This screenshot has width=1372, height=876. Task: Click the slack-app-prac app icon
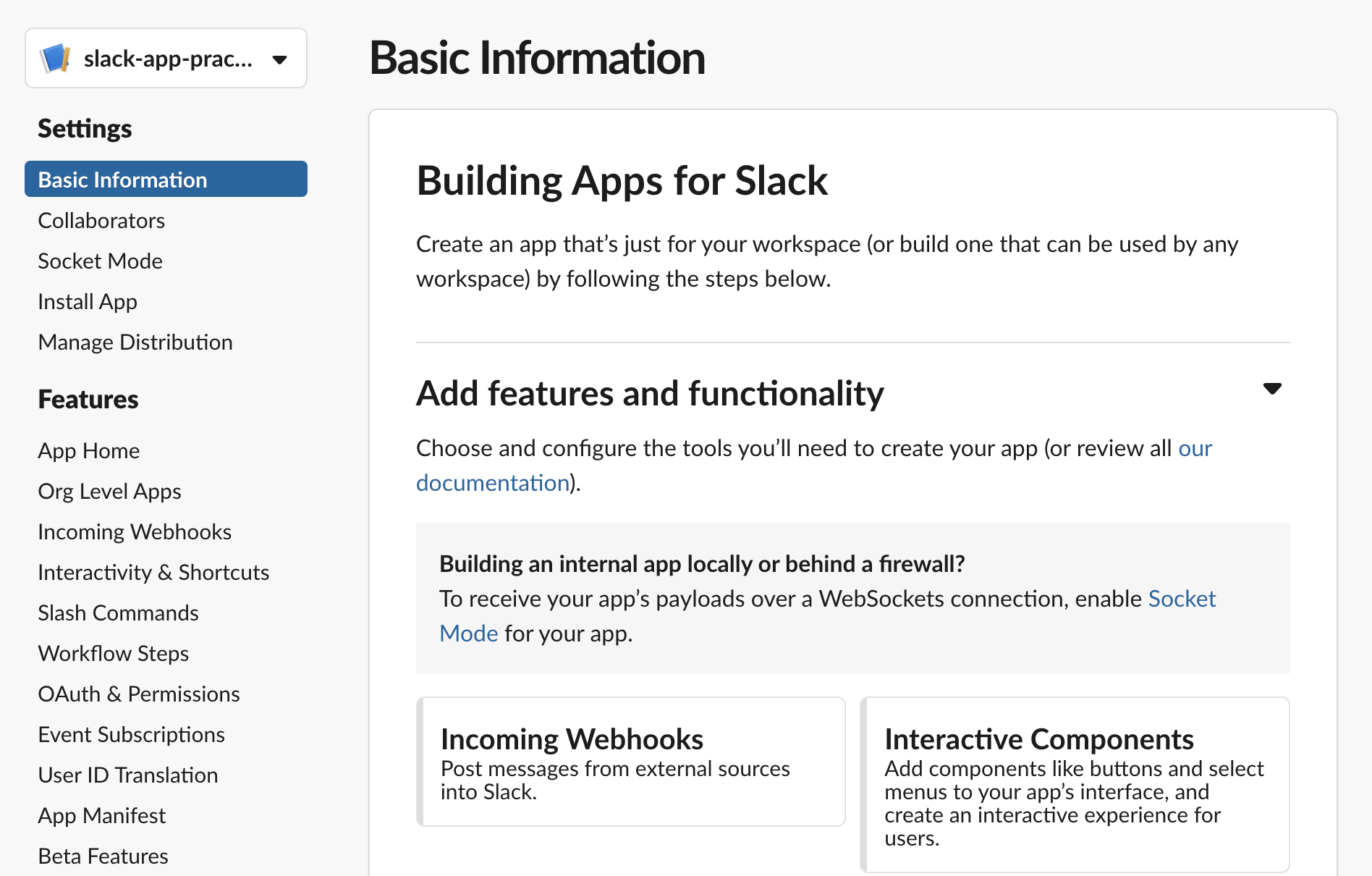point(55,58)
